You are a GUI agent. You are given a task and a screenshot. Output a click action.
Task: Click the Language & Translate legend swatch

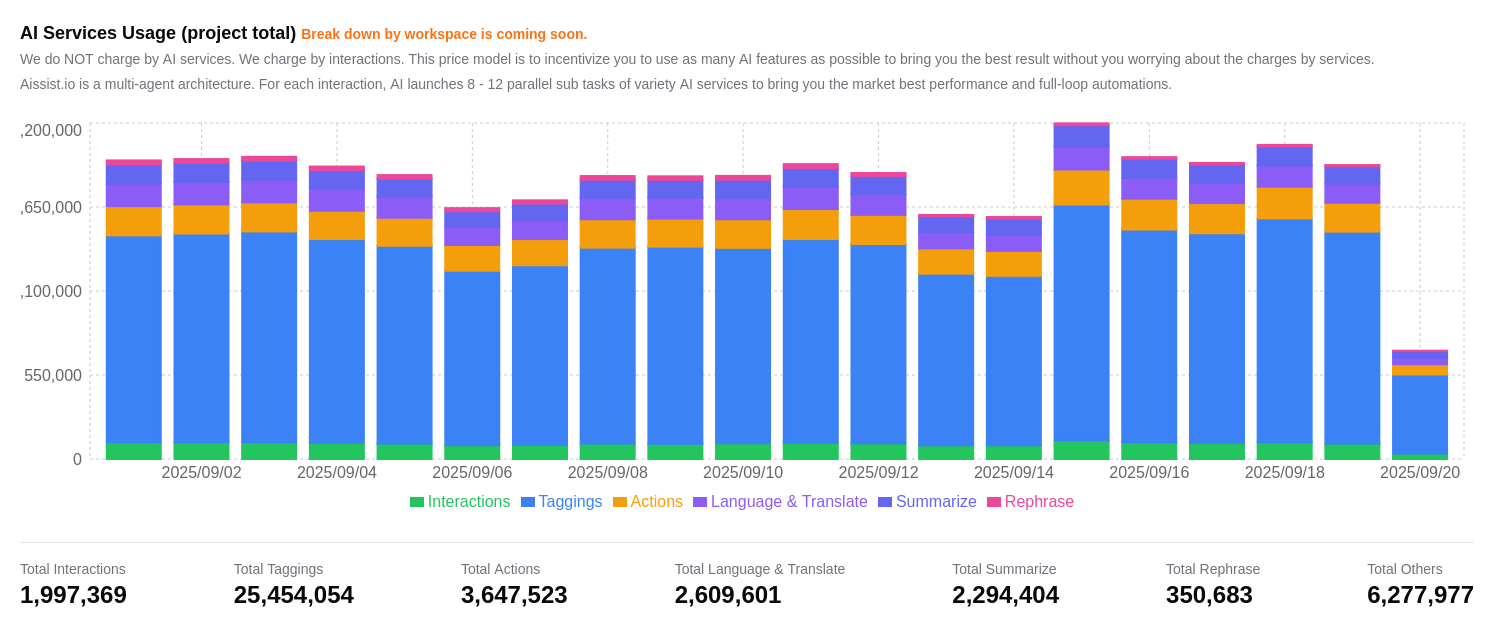point(700,502)
